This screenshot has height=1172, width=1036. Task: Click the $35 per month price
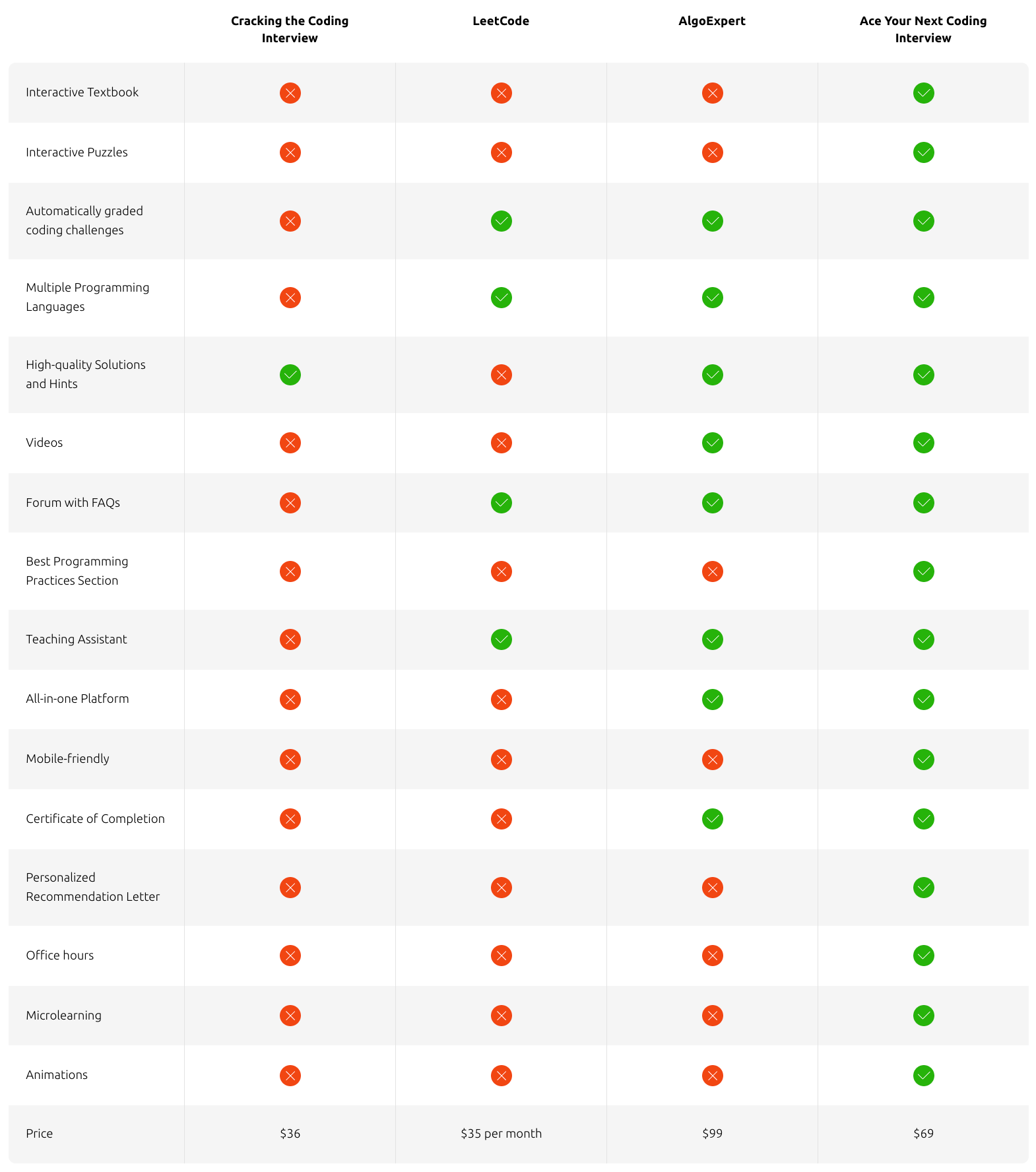coord(501,1134)
